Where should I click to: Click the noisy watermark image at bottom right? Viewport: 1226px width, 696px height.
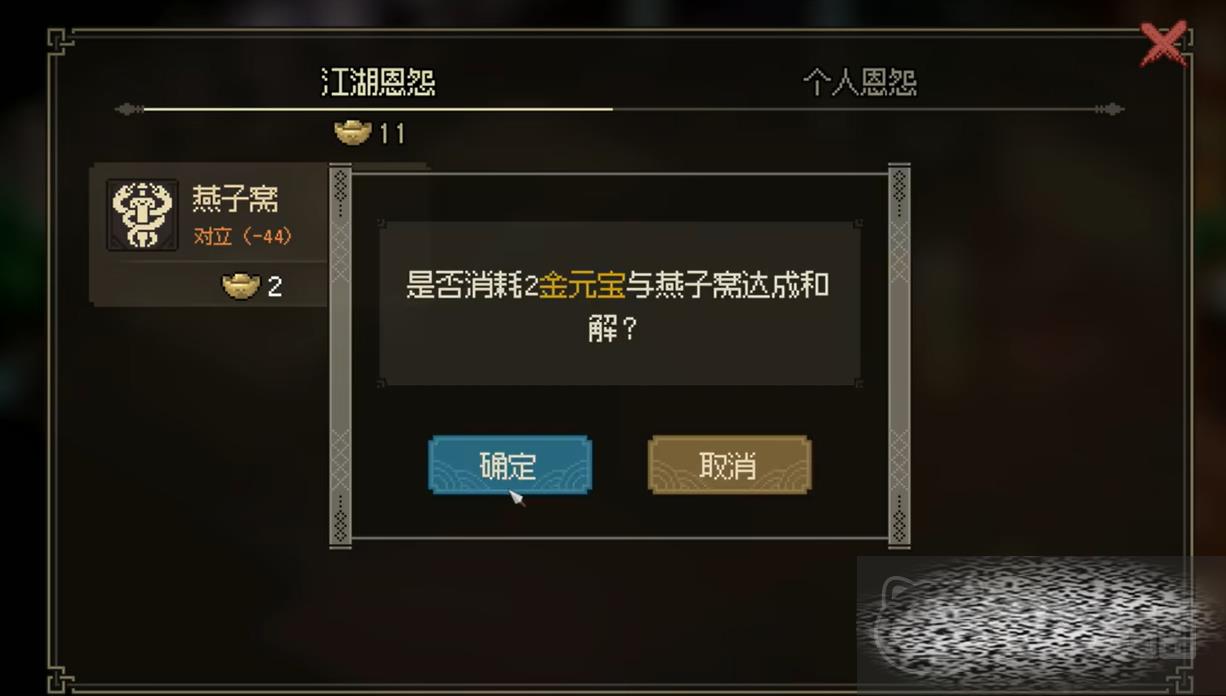pos(1040,624)
